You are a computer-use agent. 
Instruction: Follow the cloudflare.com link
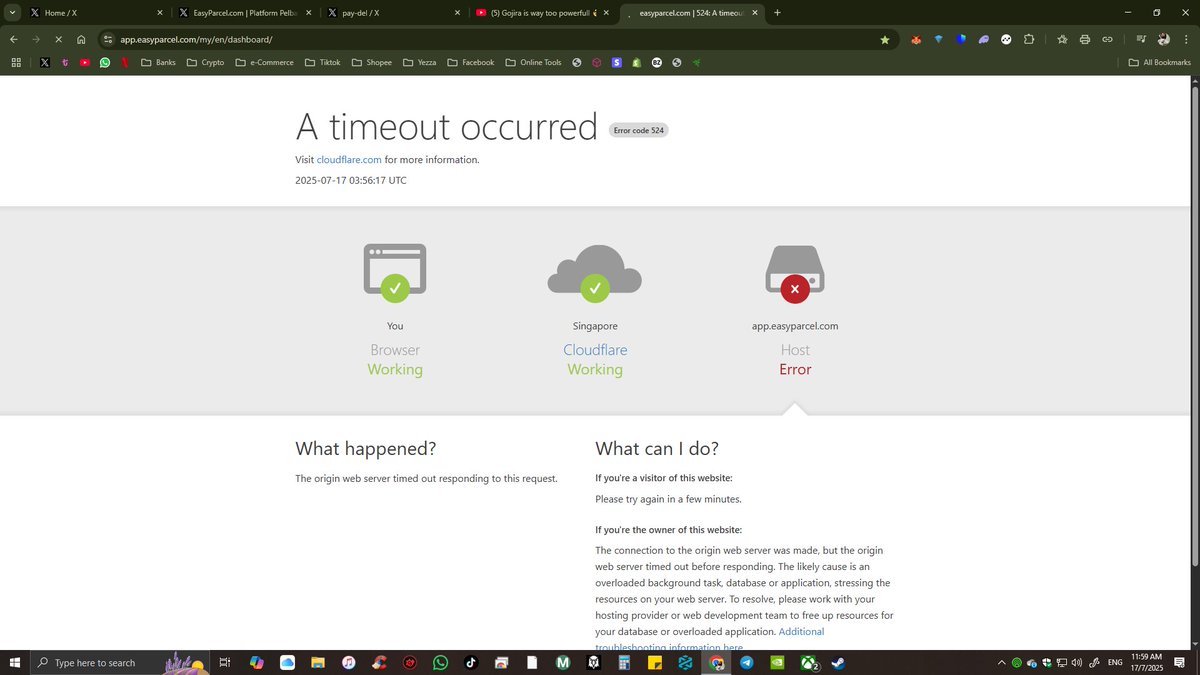349,160
